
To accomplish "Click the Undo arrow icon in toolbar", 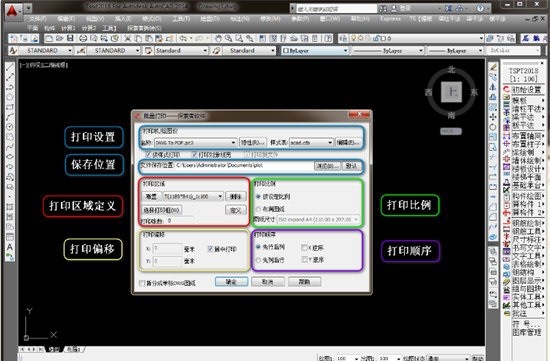I will coord(183,38).
